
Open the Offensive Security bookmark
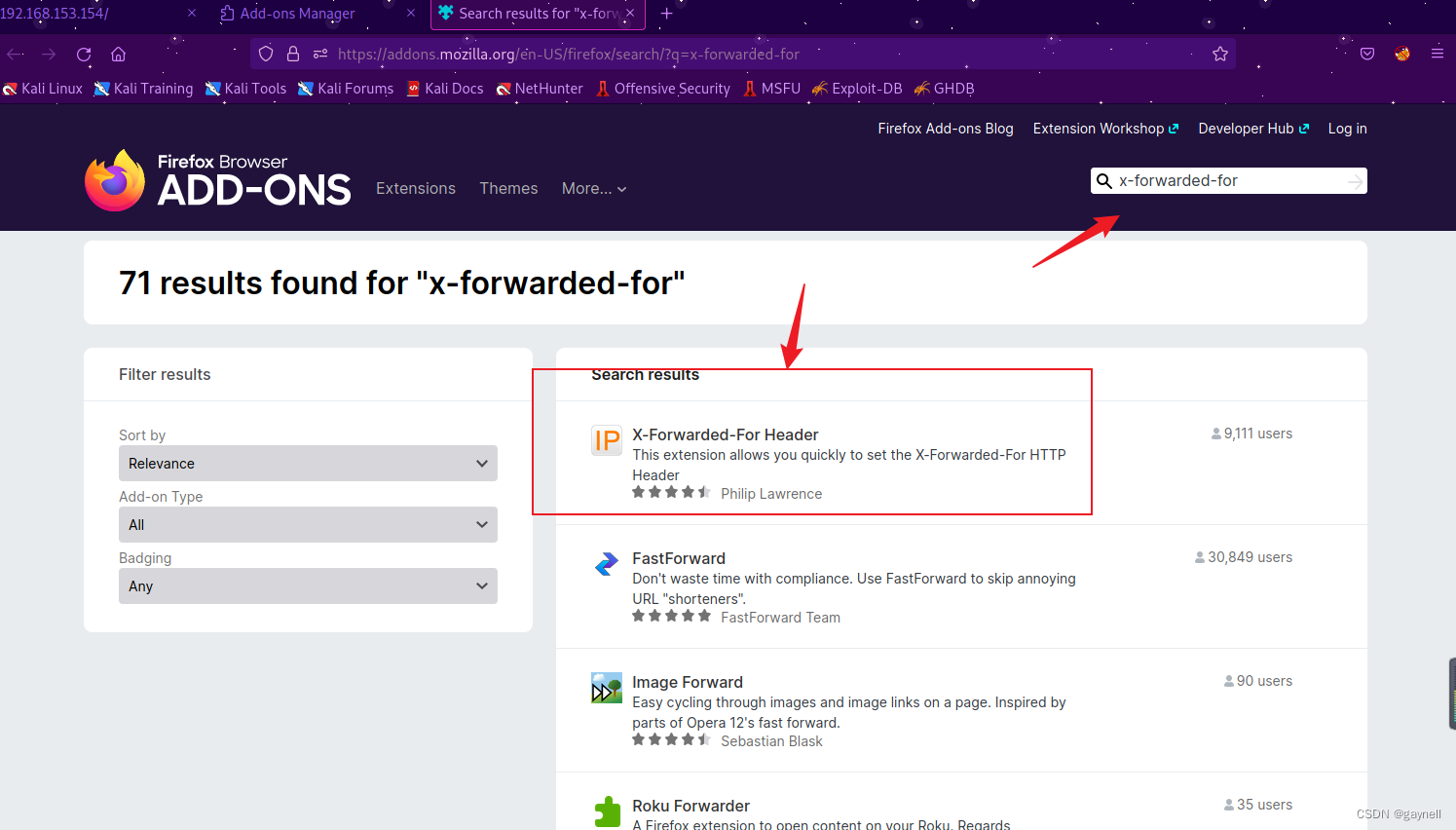click(x=663, y=89)
